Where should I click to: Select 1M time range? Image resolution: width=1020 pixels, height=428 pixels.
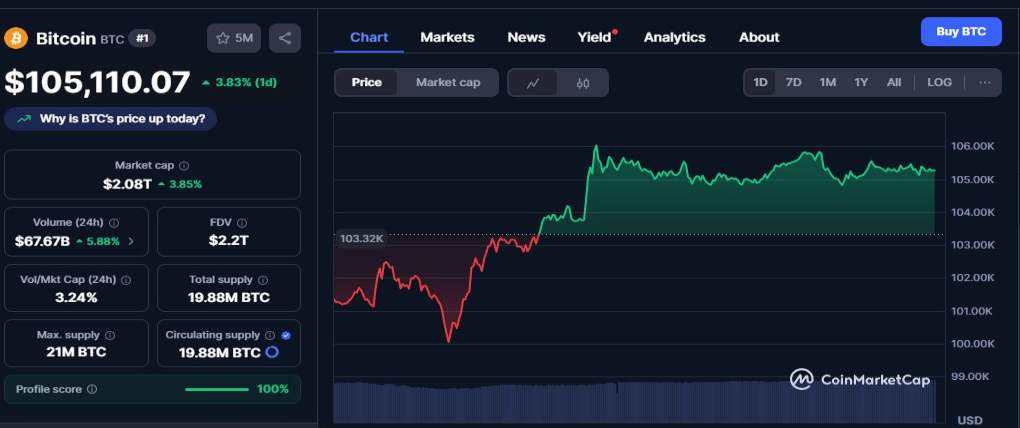click(827, 83)
